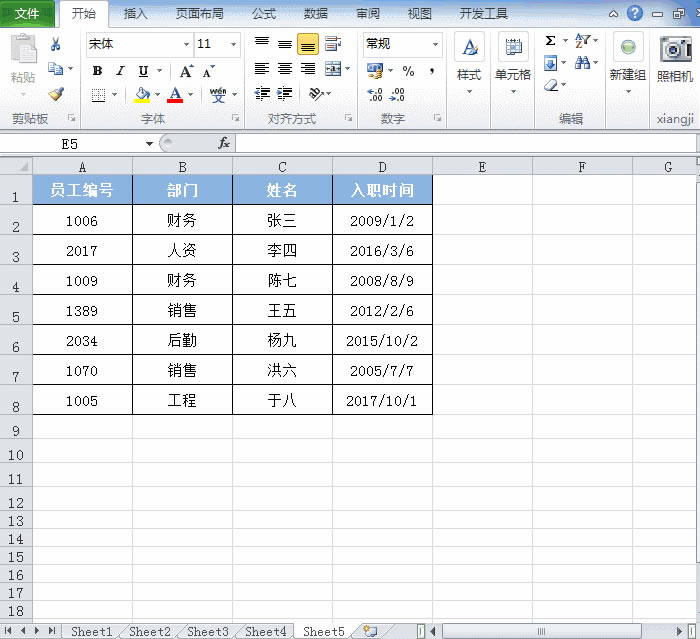Click the Percent Style button

408,71
